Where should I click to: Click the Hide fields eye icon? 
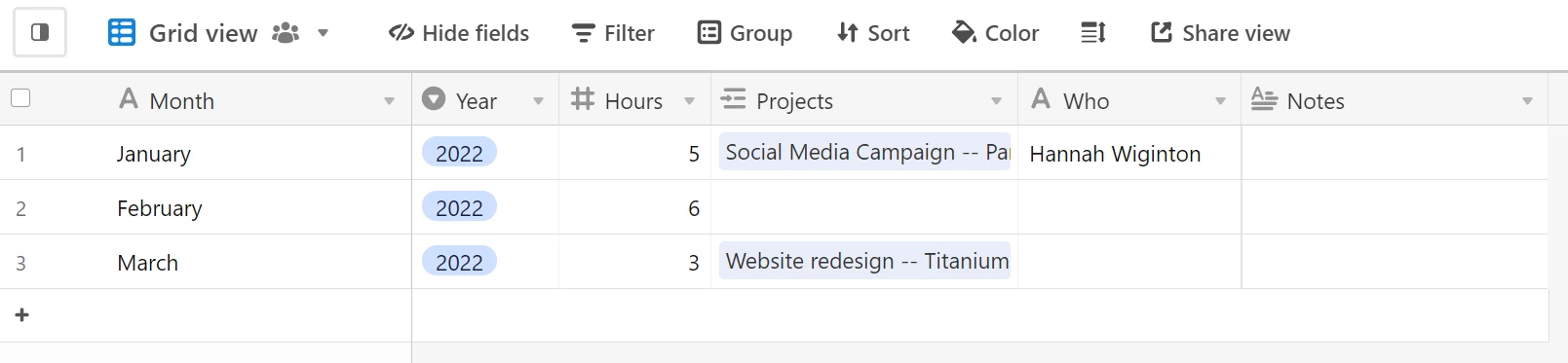click(x=402, y=33)
